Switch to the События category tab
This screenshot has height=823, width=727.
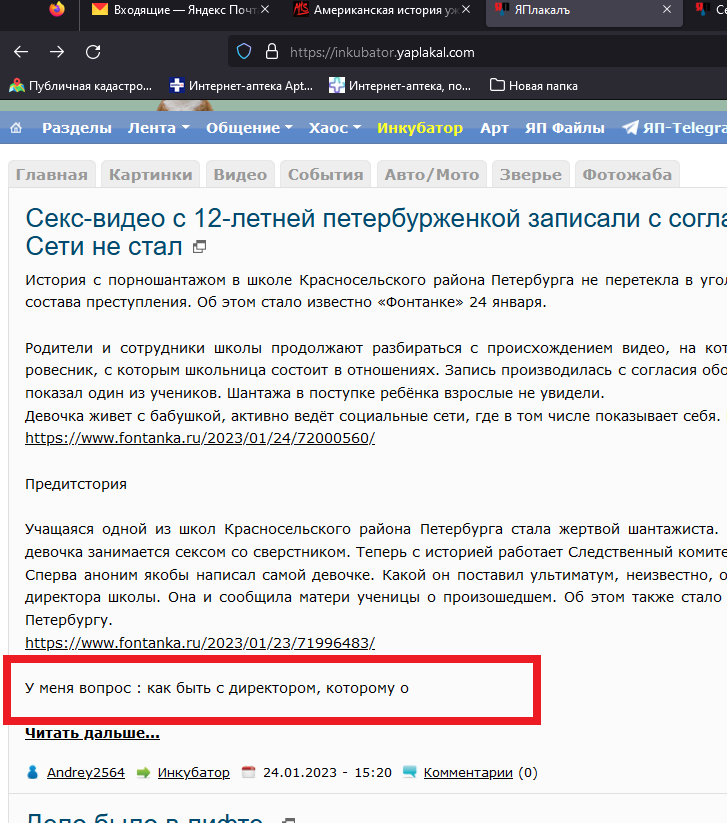tap(325, 174)
